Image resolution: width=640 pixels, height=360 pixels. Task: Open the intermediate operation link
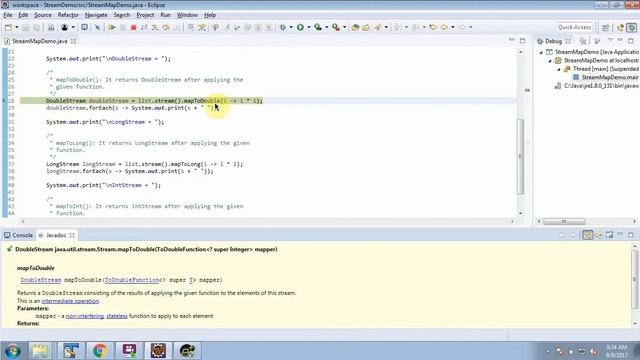tap(70, 301)
